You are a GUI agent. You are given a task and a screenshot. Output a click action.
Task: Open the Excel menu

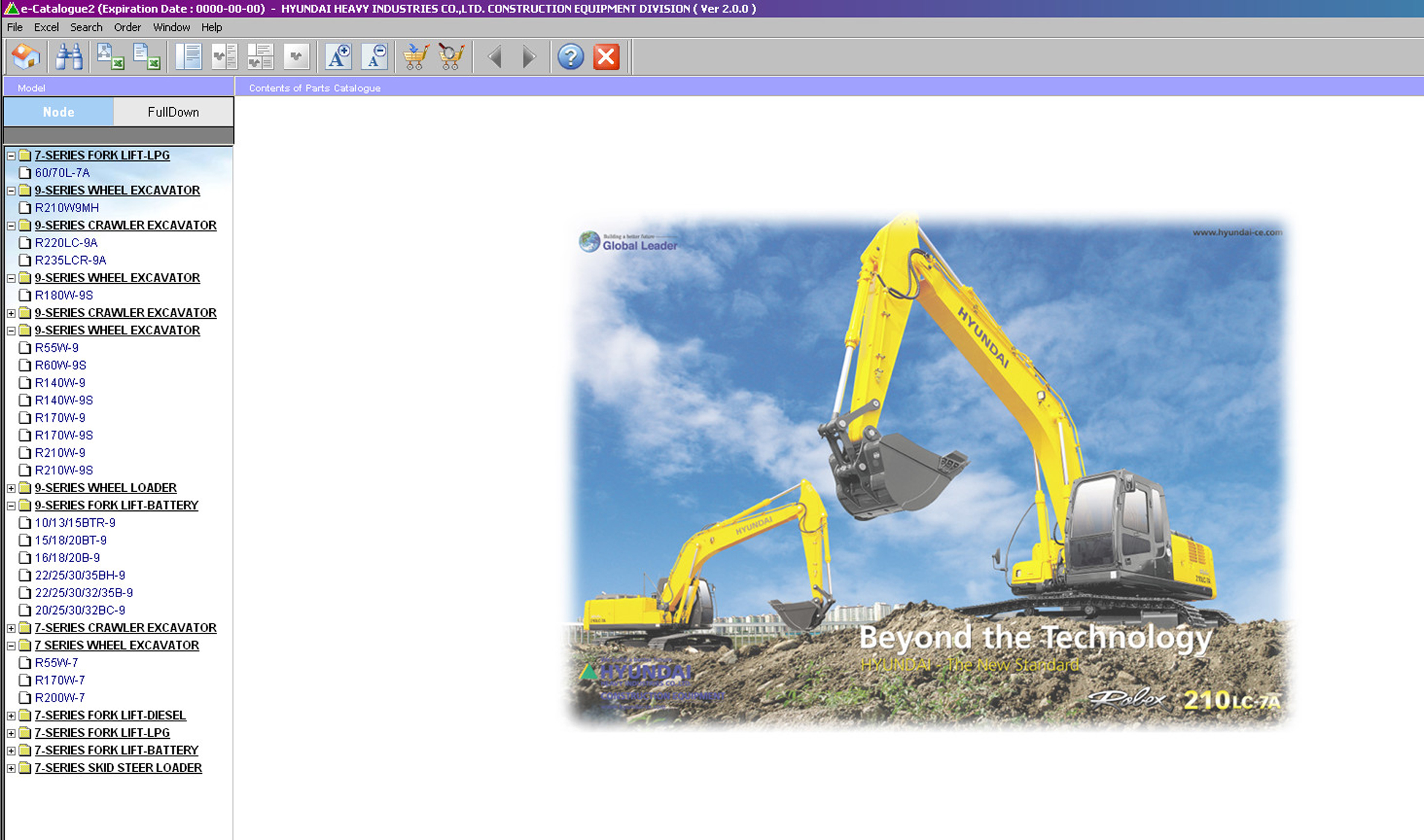tap(46, 27)
